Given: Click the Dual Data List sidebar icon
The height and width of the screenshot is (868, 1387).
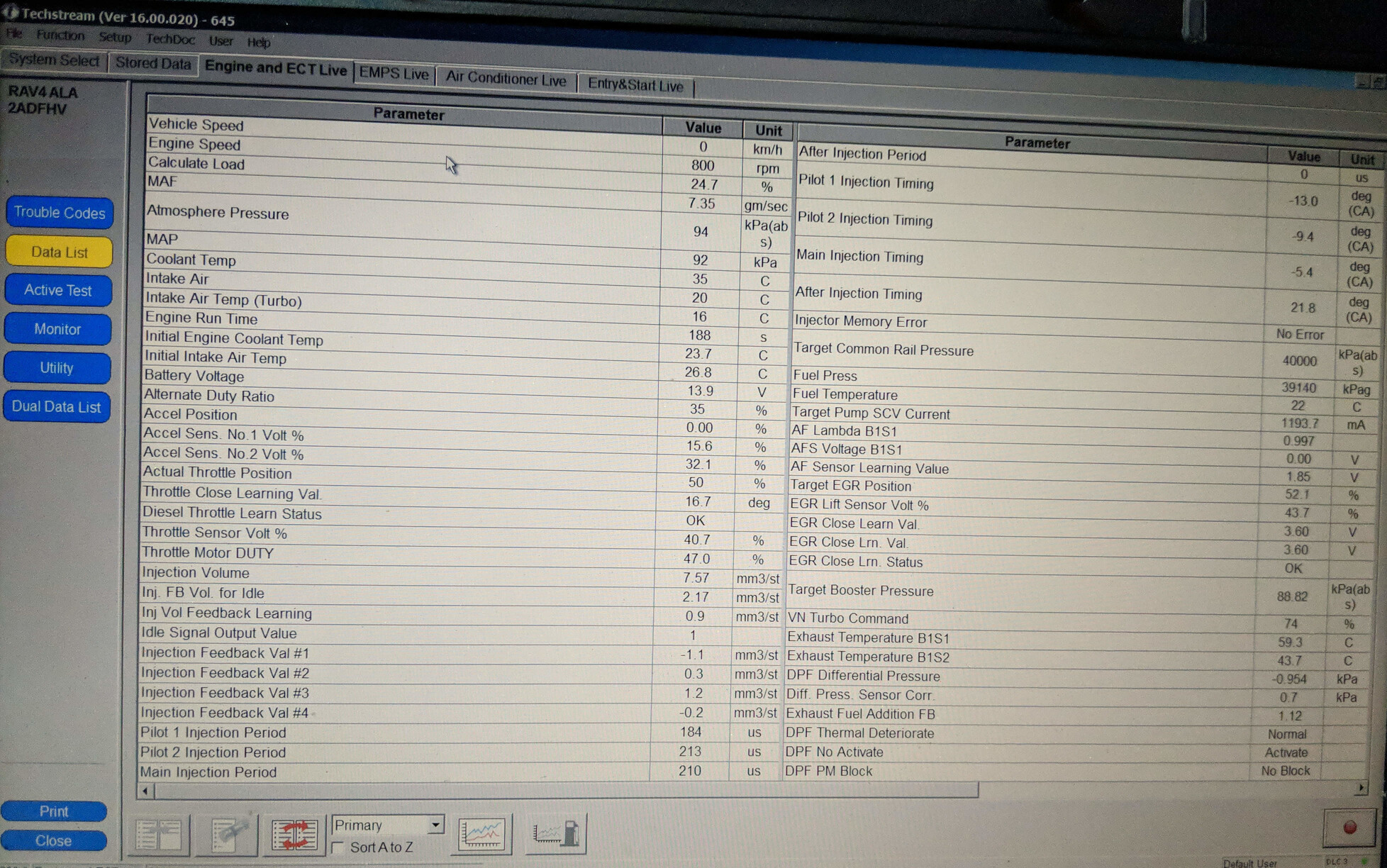Looking at the screenshot, I should tap(56, 406).
